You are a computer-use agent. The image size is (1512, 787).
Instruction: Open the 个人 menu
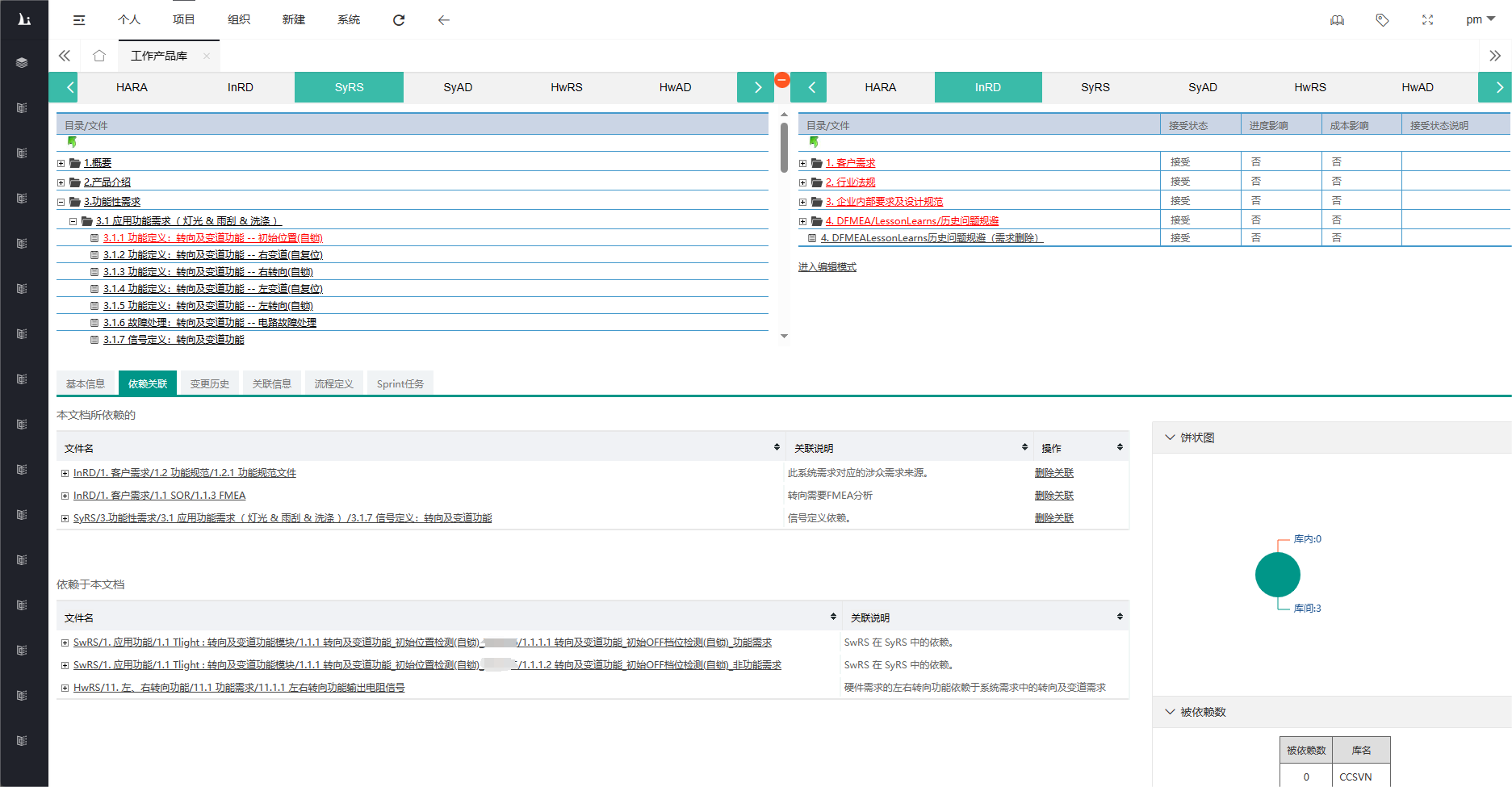[129, 19]
